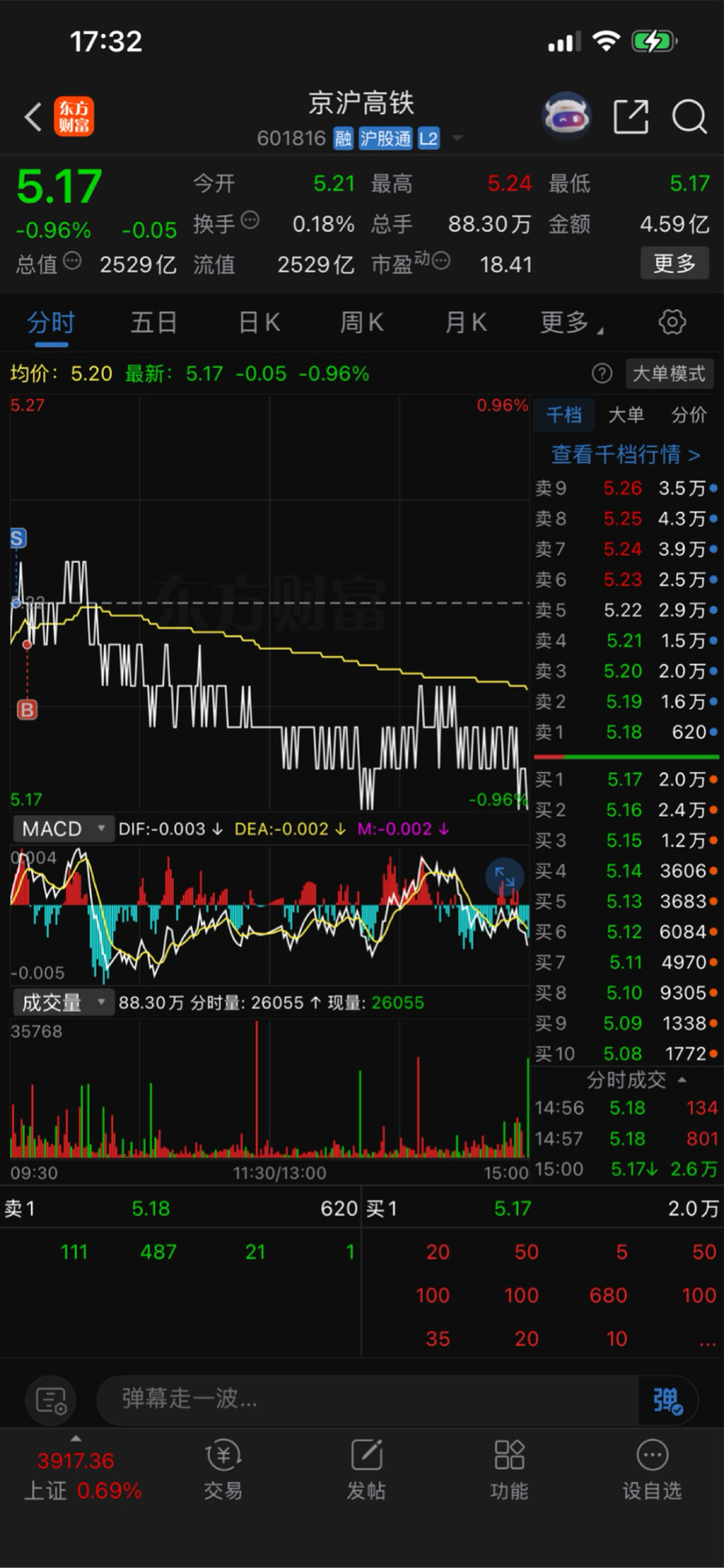Tap the back arrow icon
Image resolution: width=724 pixels, height=1568 pixels.
click(32, 117)
